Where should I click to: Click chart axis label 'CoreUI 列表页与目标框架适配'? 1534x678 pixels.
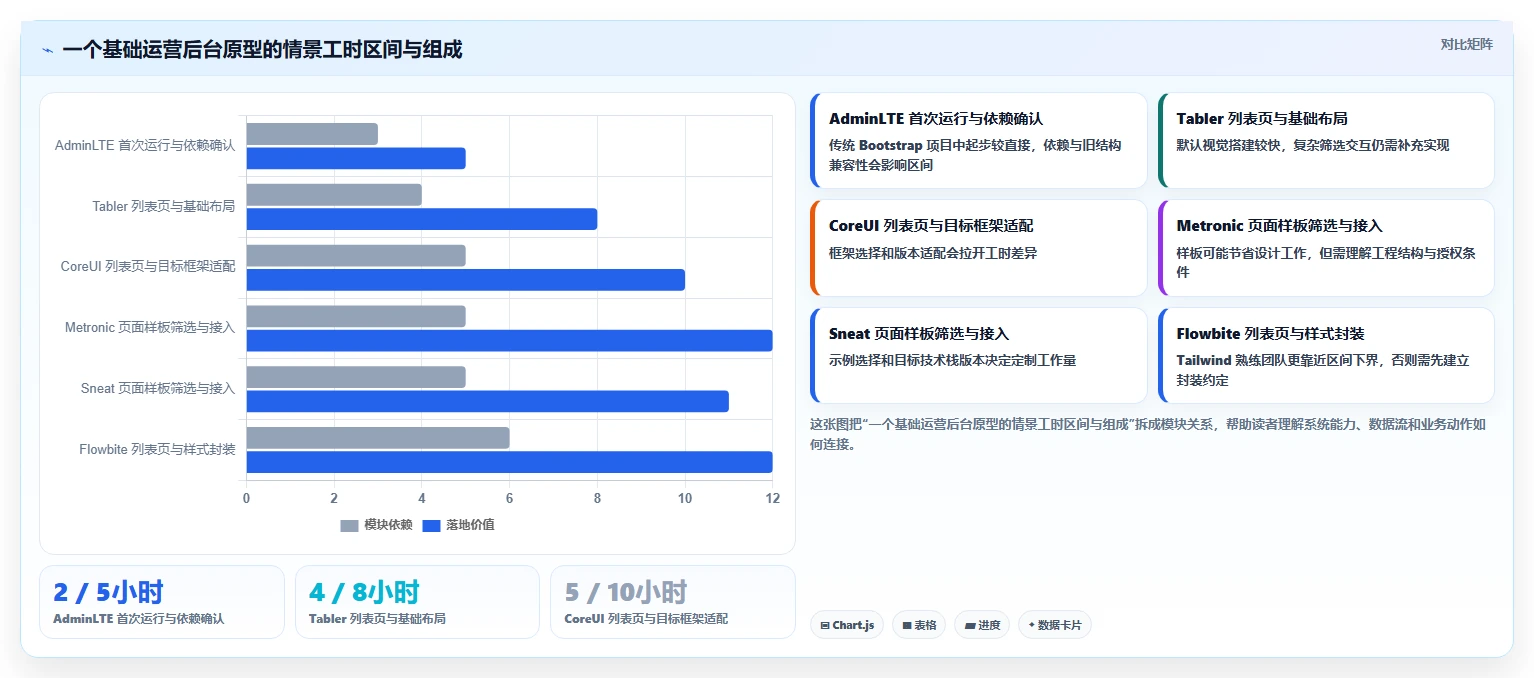[148, 267]
